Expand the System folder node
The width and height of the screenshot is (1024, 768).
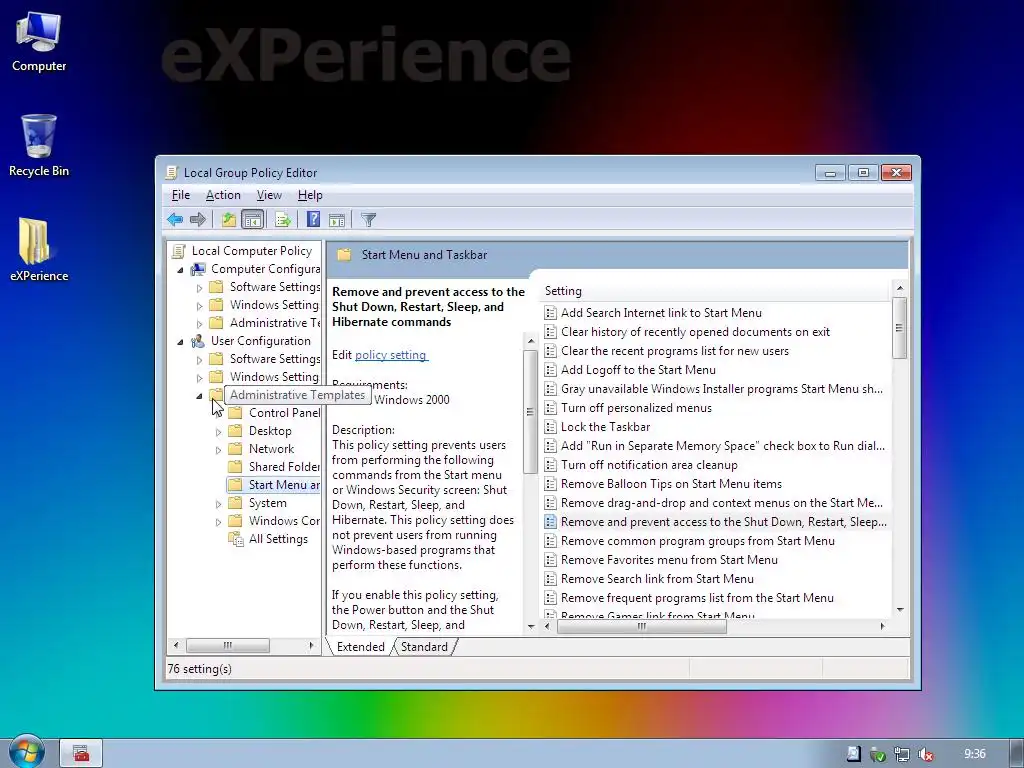coord(219,504)
